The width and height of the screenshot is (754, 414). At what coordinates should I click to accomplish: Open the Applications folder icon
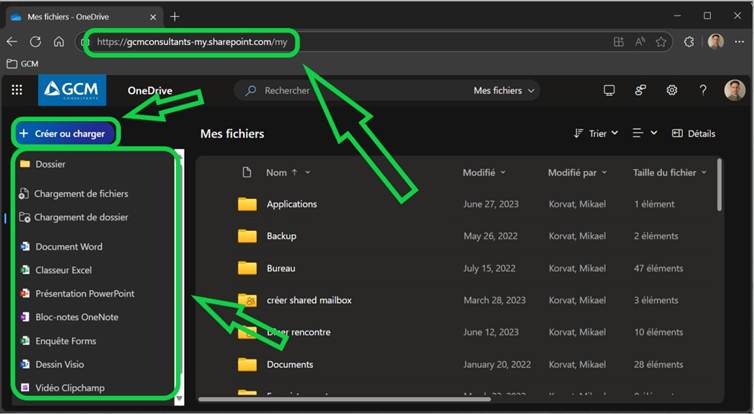pyautogui.click(x=247, y=204)
